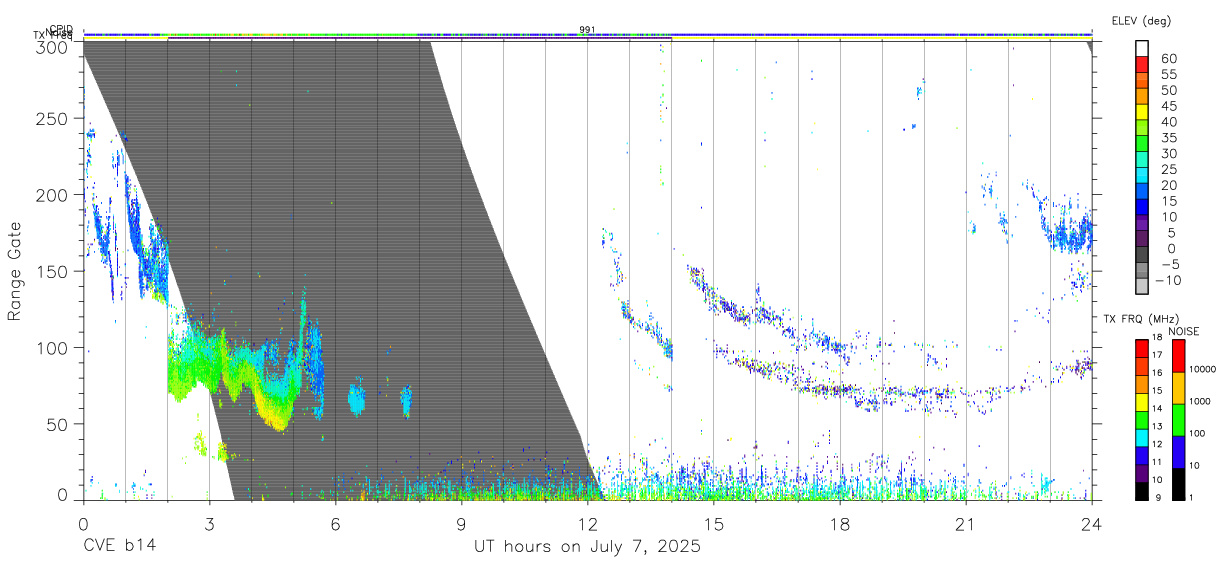Click the cyan swatch in TX FRQ colorbar

1141,437
